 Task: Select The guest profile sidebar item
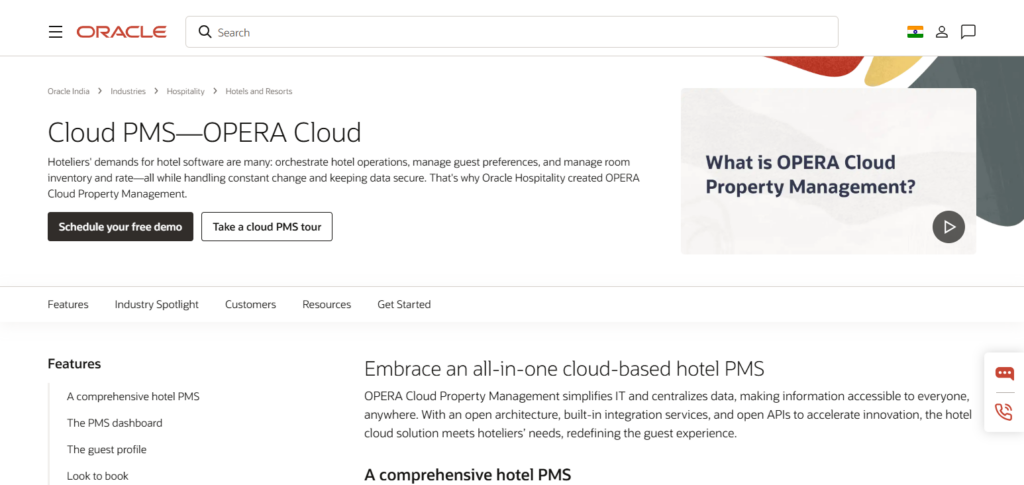click(106, 450)
